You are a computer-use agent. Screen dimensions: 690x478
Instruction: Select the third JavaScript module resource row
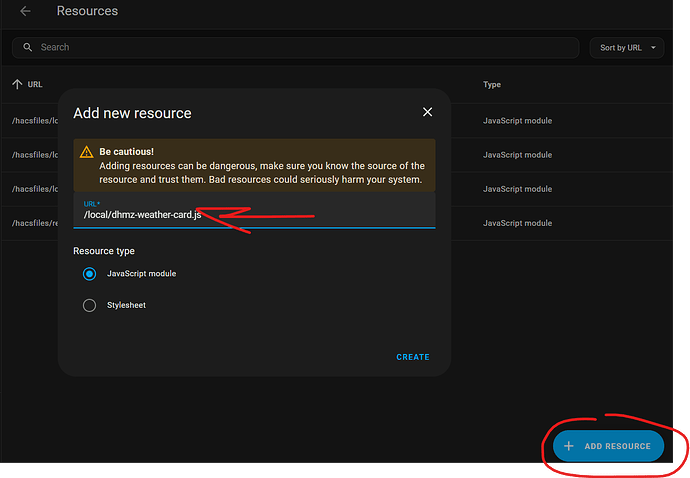point(517,189)
